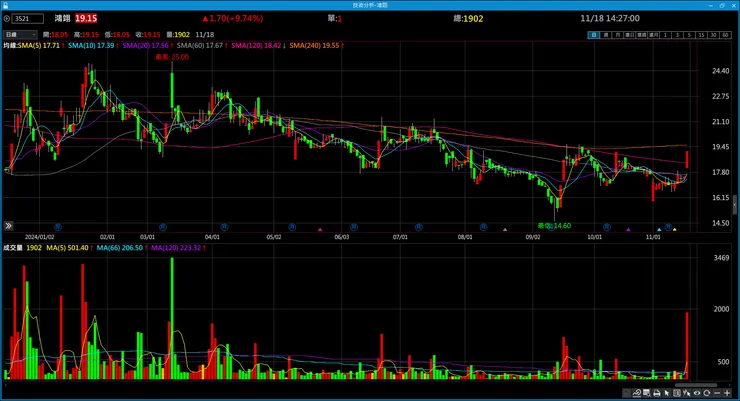The image size is (740, 401).
Task: Switch to 15-minute interval
Action: pos(702,35)
